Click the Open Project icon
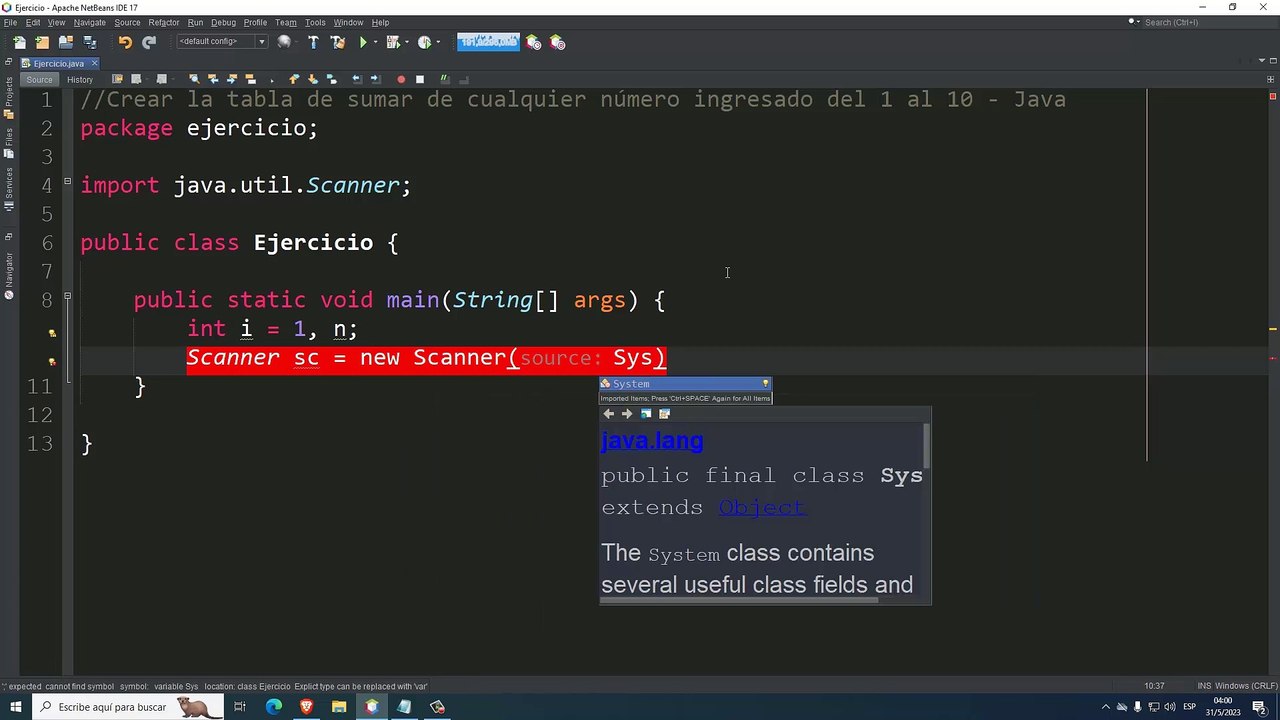The width and height of the screenshot is (1280, 720). pyautogui.click(x=66, y=42)
